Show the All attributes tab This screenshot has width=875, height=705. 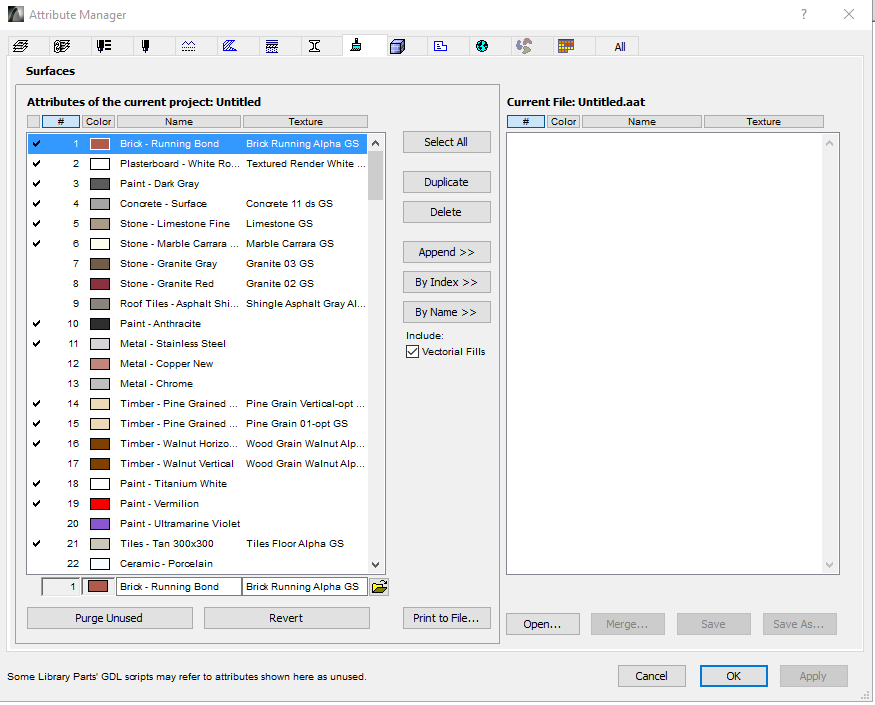tap(619, 47)
